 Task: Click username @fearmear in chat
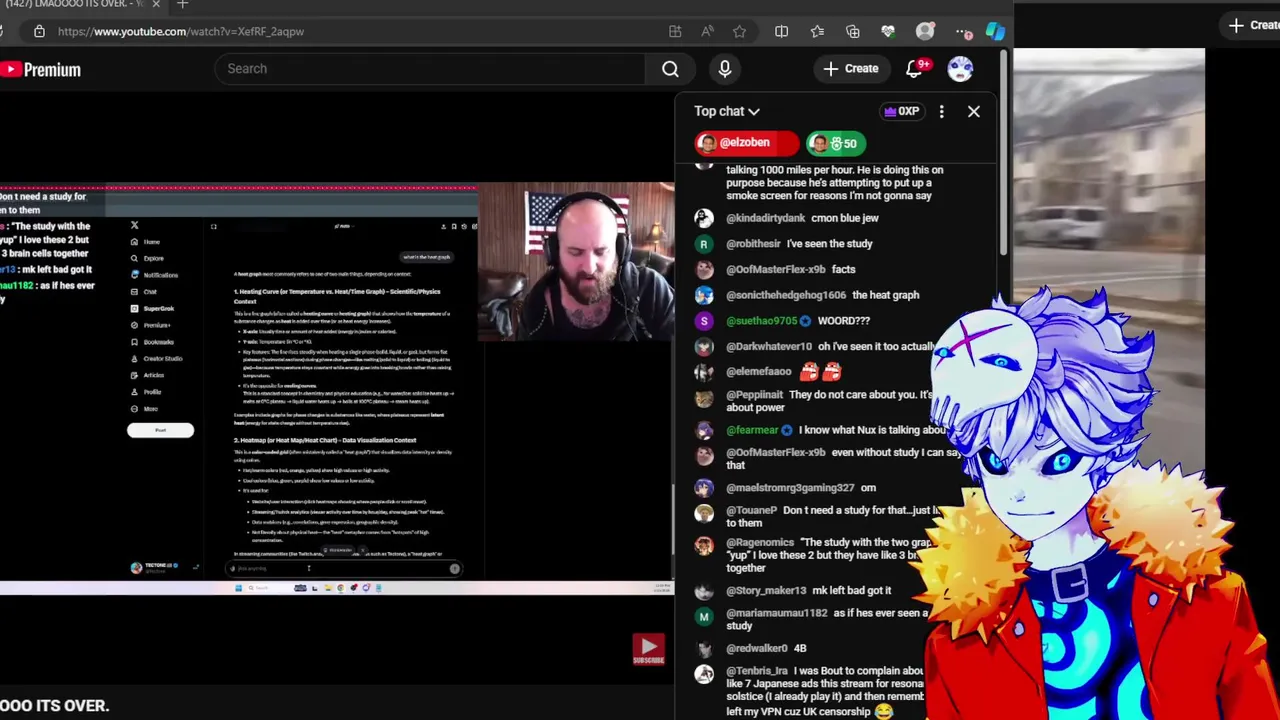752,430
